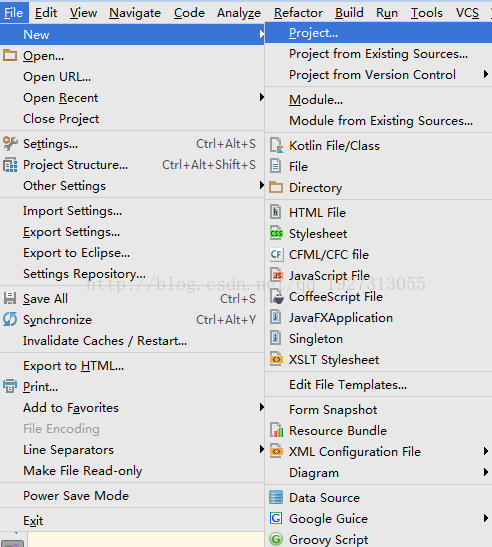The width and height of the screenshot is (492, 547).
Task: Expand the Diagram submenu arrow
Action: coord(486,472)
